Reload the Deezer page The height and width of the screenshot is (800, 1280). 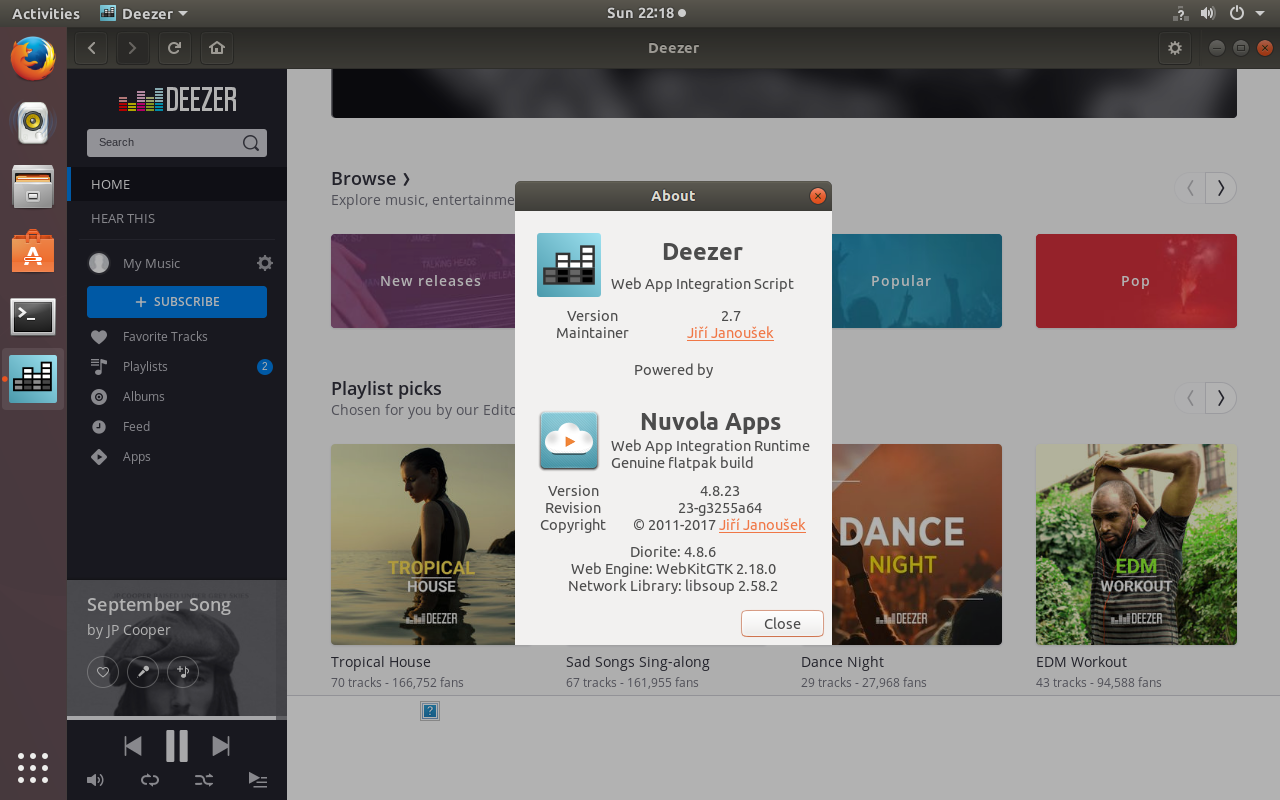click(x=174, y=48)
